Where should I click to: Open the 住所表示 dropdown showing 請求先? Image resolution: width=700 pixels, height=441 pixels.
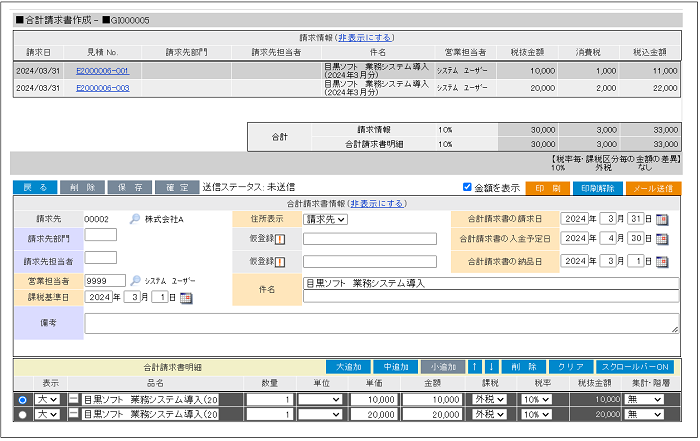click(325, 219)
